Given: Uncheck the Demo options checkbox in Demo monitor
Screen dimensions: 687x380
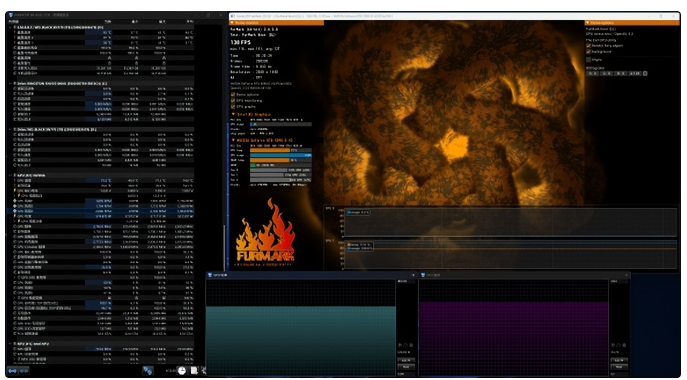Looking at the screenshot, I should [233, 95].
